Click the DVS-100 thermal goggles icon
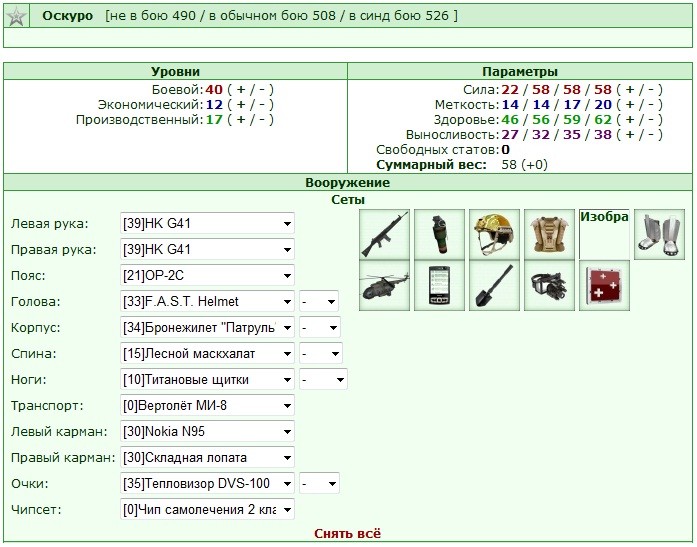Viewport: 697px width, 547px height. pyautogui.click(x=549, y=286)
